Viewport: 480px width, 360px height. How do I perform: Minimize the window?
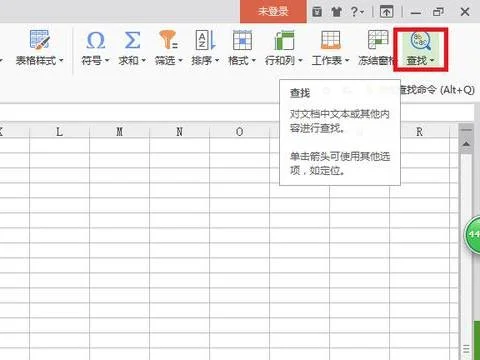(x=416, y=13)
